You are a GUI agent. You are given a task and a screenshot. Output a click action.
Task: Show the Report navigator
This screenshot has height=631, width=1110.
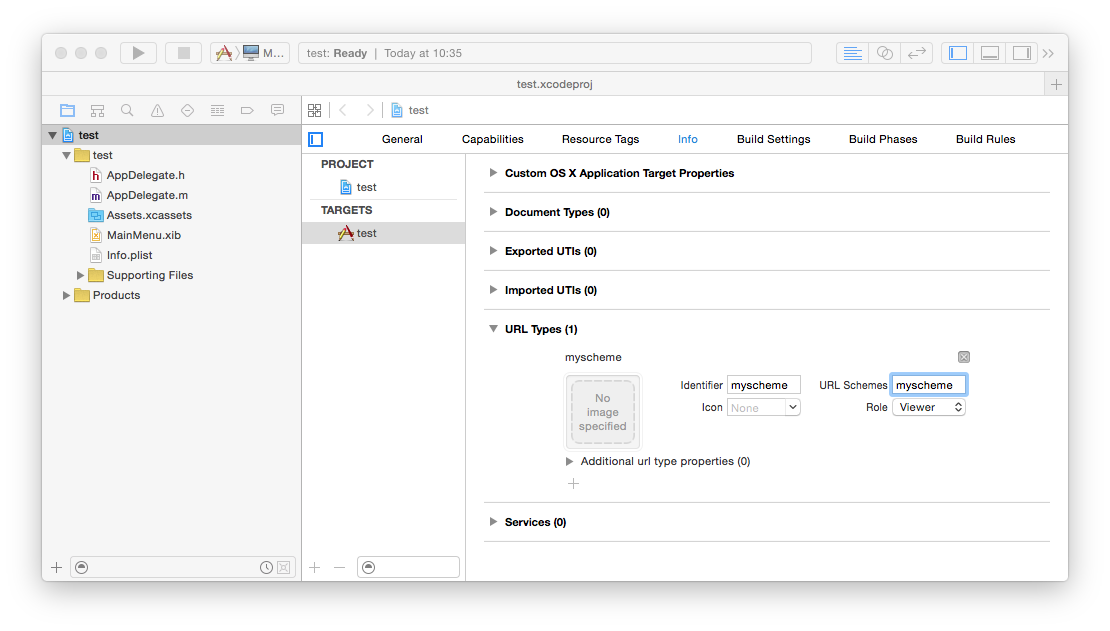point(278,110)
